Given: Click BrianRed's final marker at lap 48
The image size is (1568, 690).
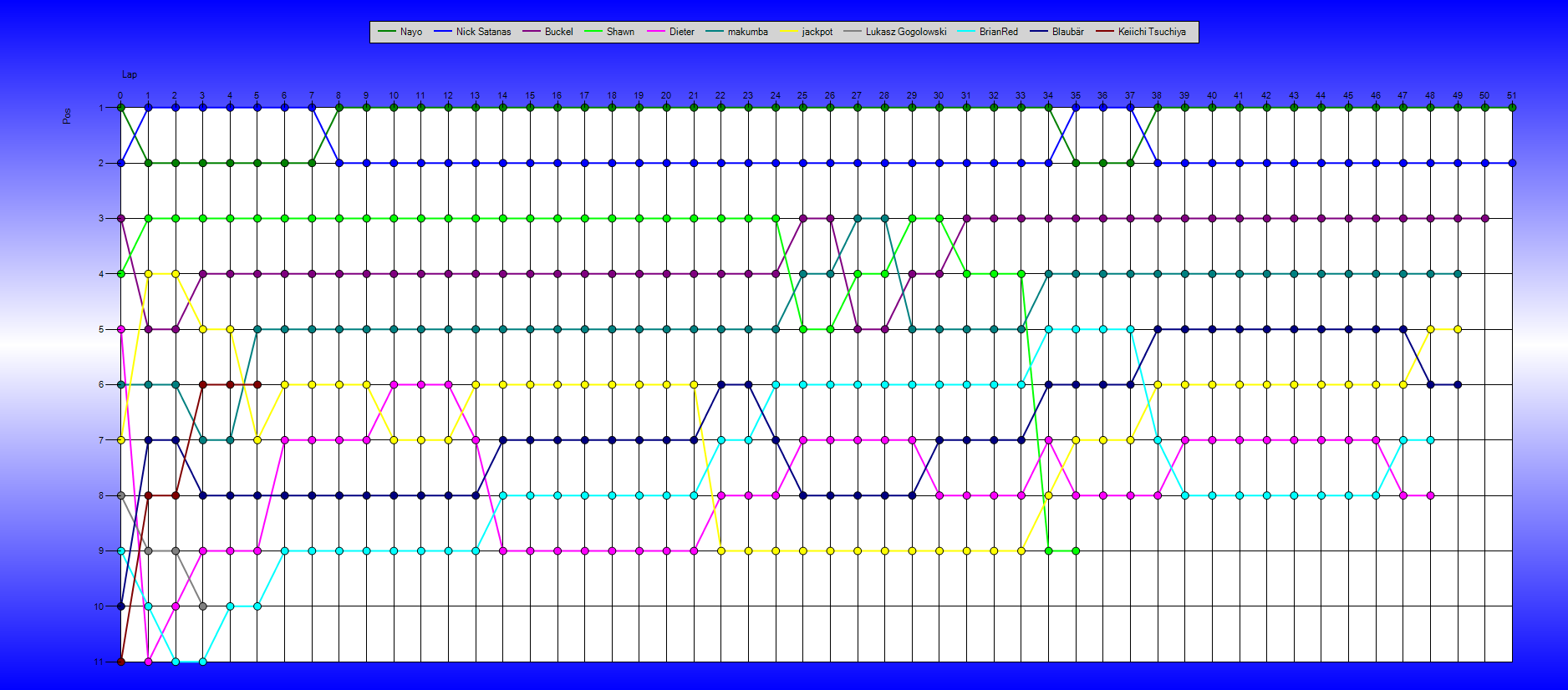Looking at the screenshot, I should (x=1430, y=440).
